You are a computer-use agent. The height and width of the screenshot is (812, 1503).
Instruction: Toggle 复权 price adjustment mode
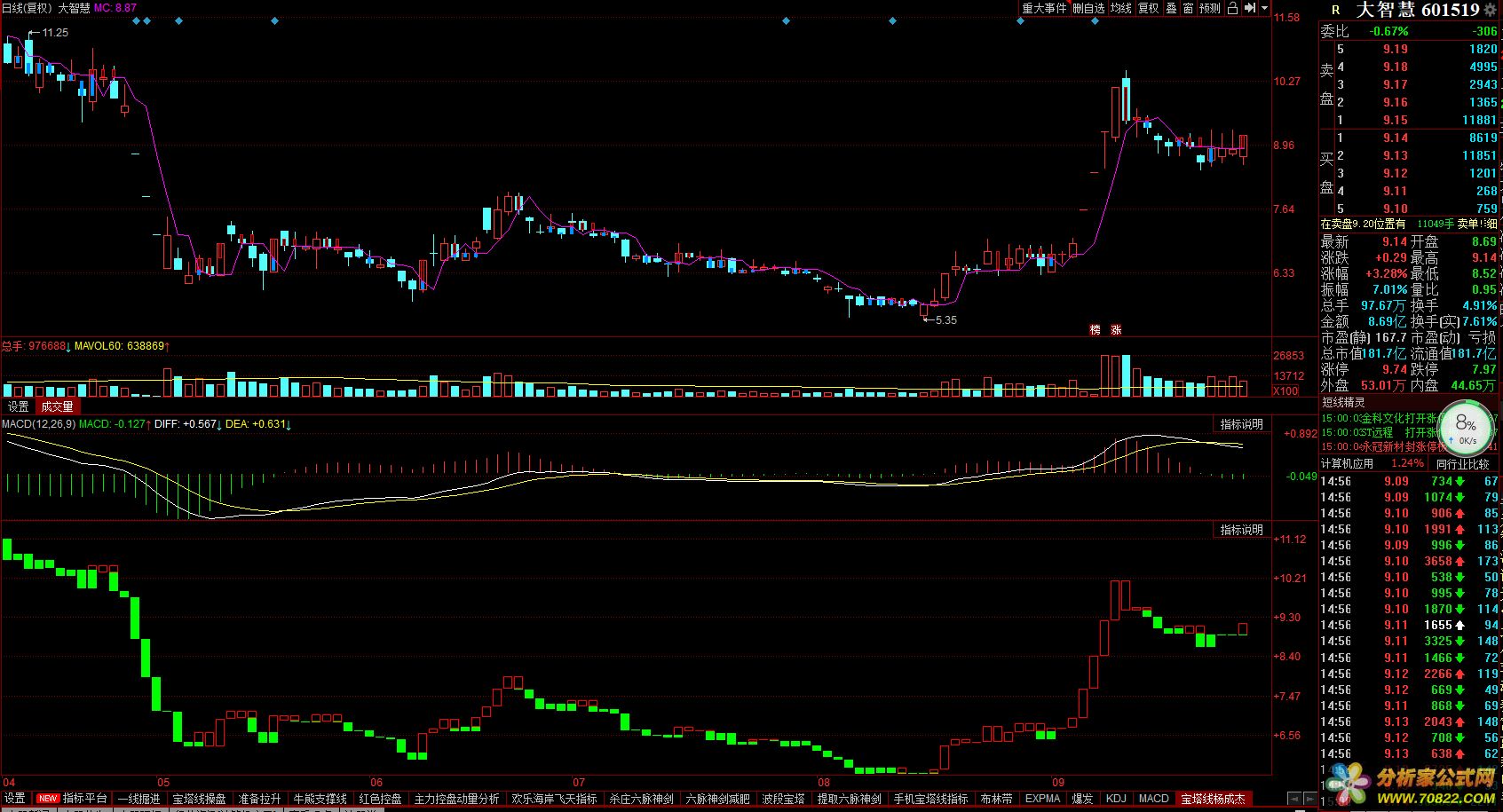click(1149, 8)
